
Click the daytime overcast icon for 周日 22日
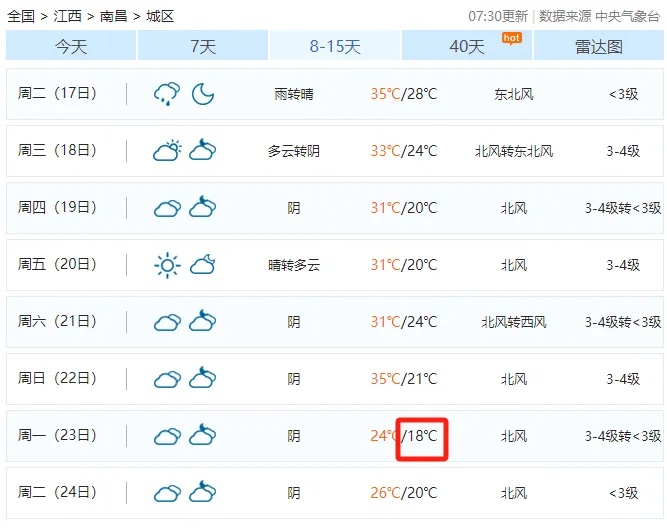click(167, 379)
